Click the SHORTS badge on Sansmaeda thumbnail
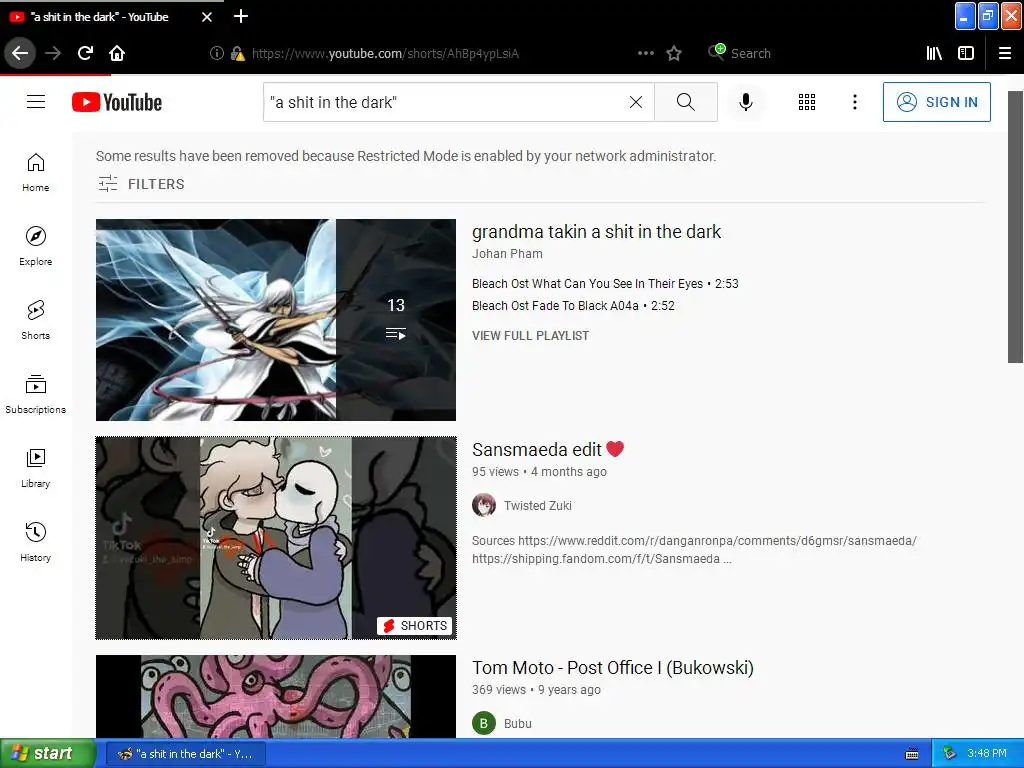 point(415,626)
